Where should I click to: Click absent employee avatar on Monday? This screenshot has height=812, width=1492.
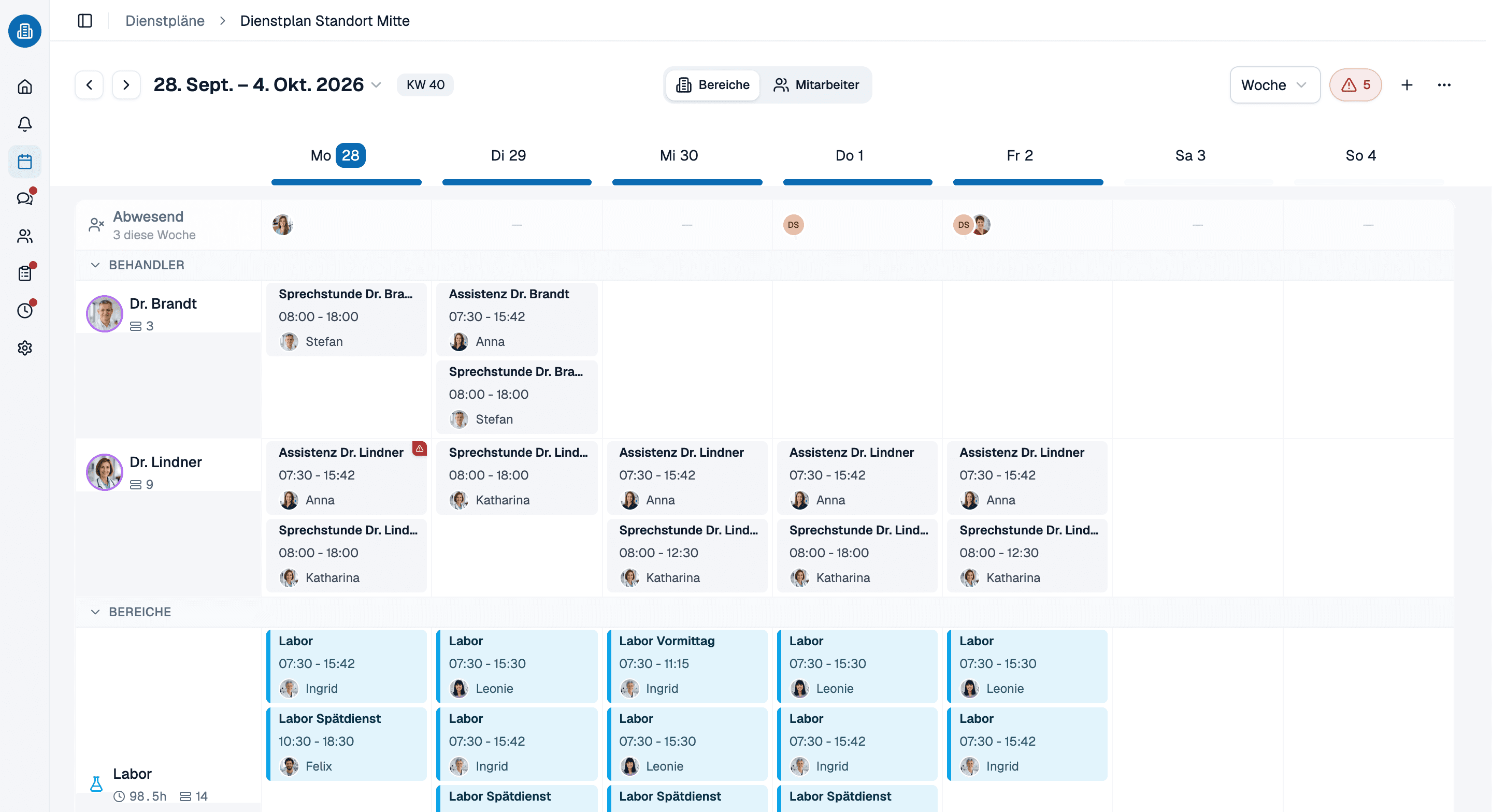(283, 225)
